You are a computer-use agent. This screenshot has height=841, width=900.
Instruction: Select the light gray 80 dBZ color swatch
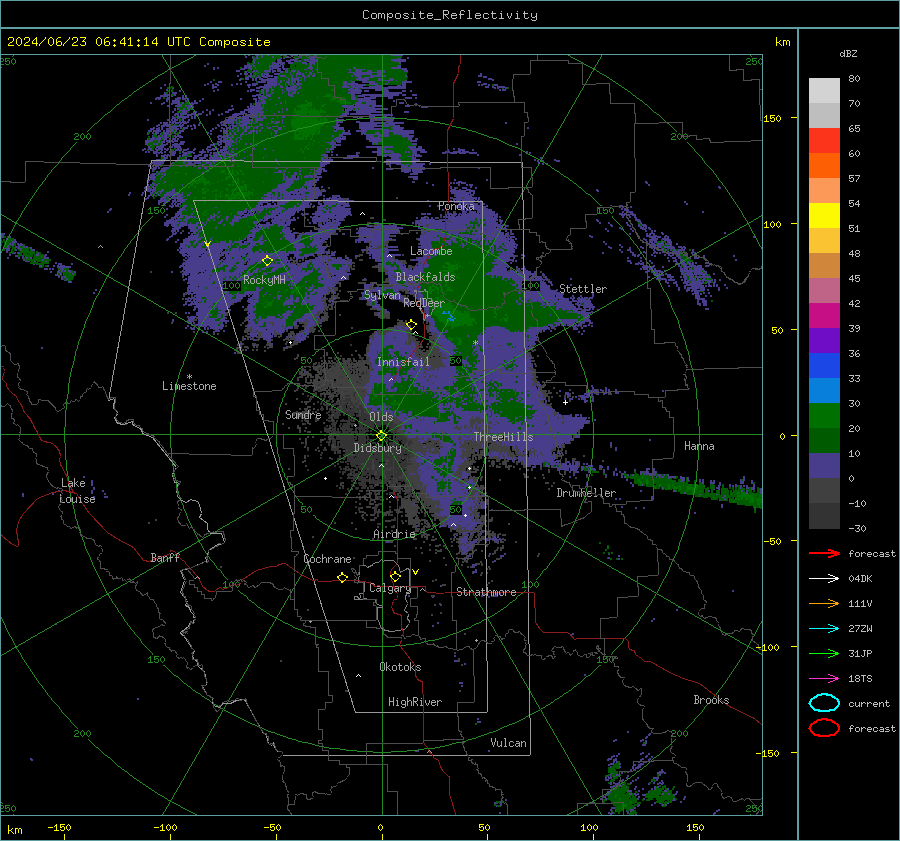(824, 90)
